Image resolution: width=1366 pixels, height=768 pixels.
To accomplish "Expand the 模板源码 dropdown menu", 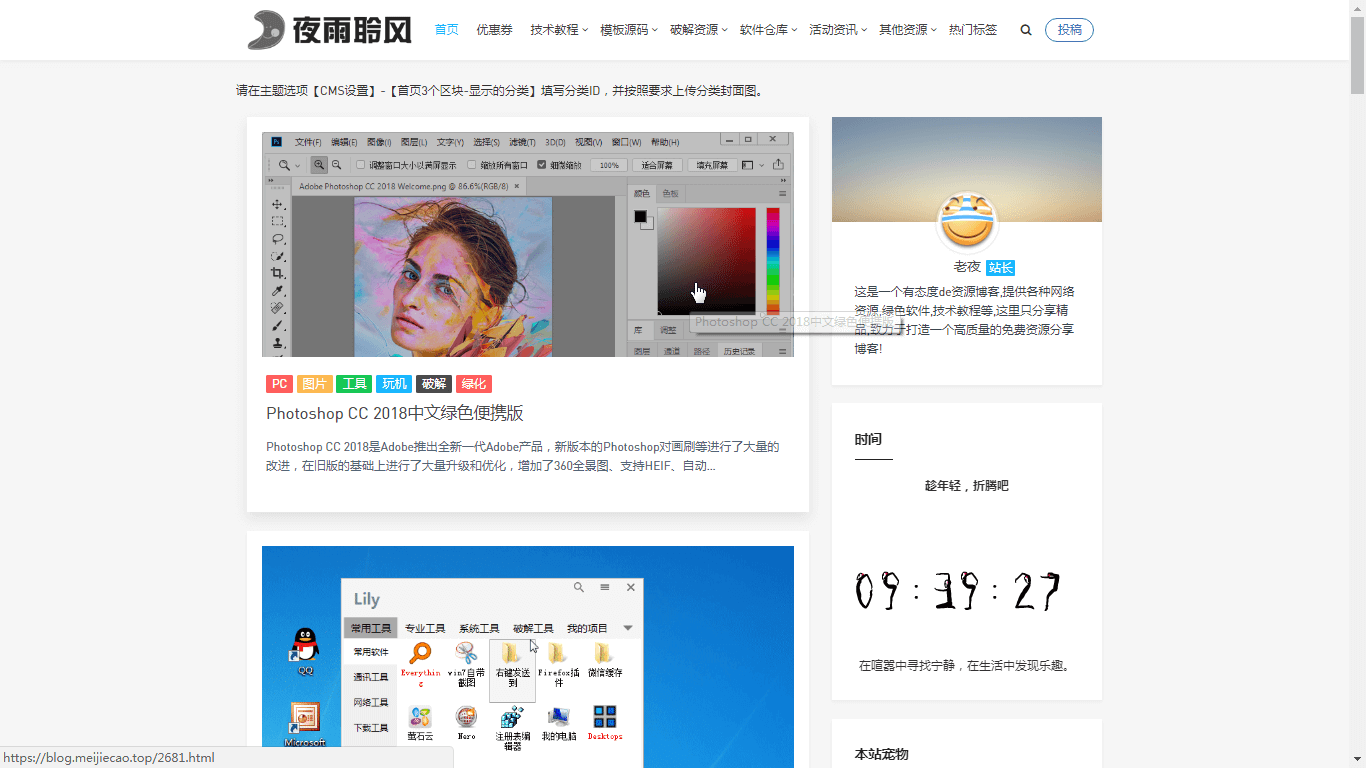I will tap(629, 30).
